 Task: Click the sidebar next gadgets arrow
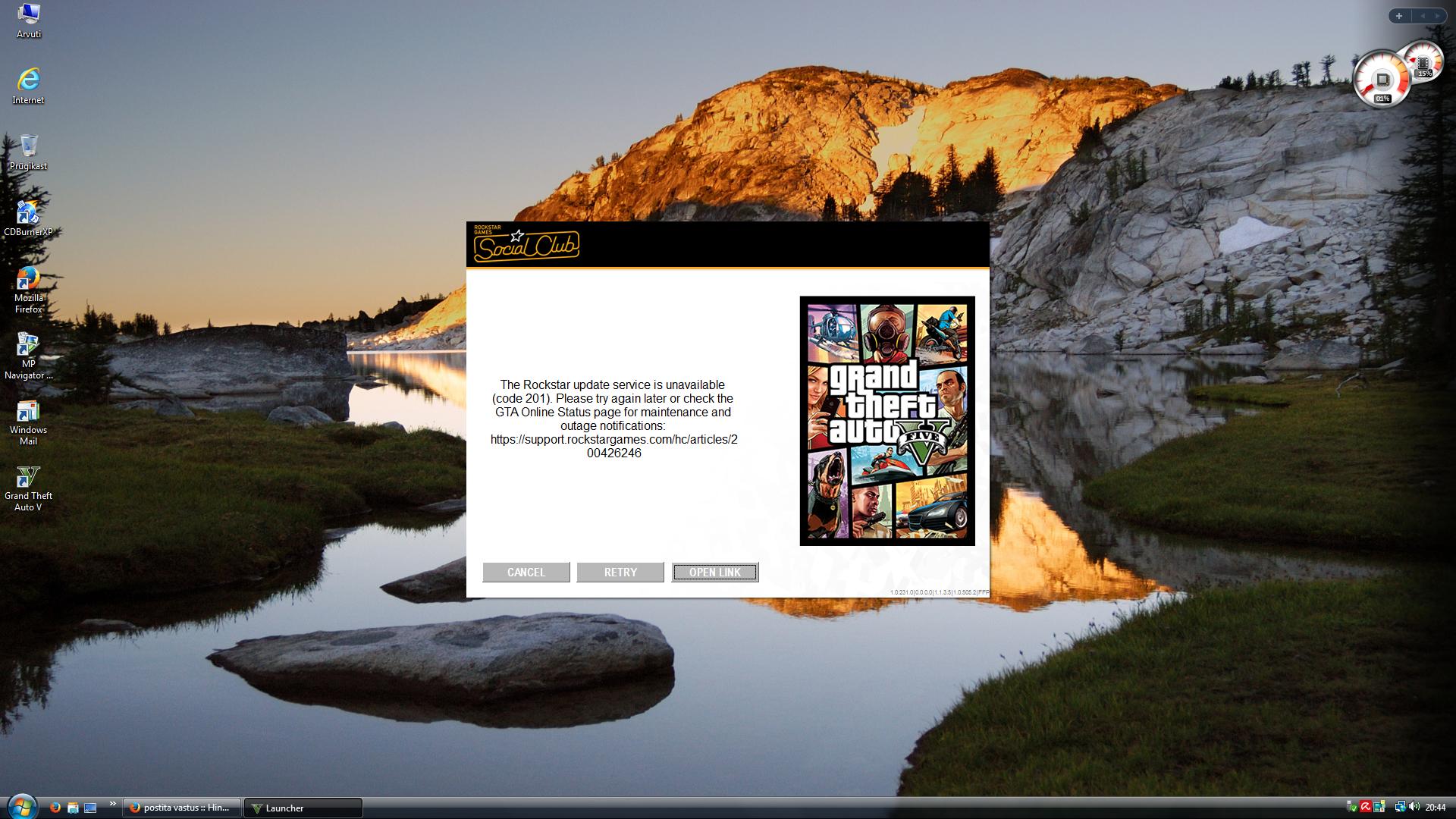point(1439,16)
